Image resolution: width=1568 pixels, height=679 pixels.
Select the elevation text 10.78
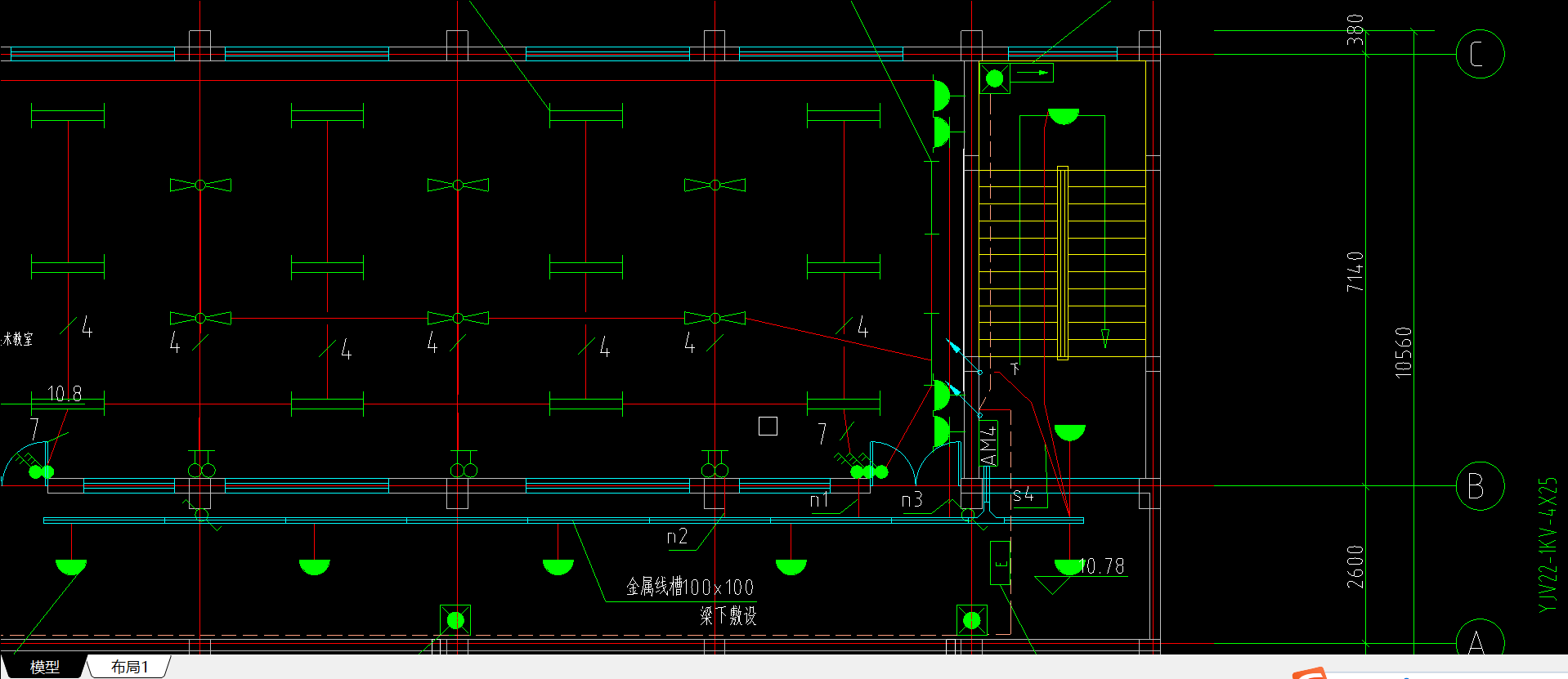[1102, 566]
